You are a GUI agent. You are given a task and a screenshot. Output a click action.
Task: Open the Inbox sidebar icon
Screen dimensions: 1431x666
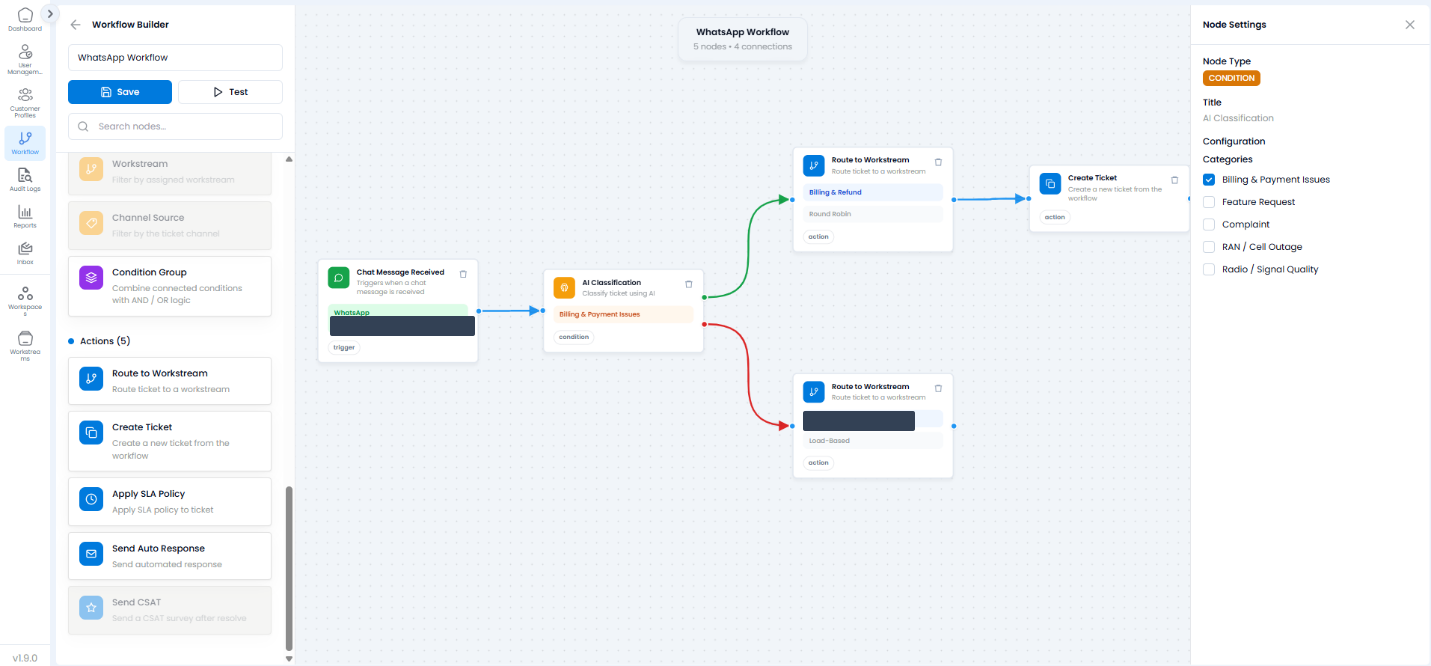coord(25,253)
